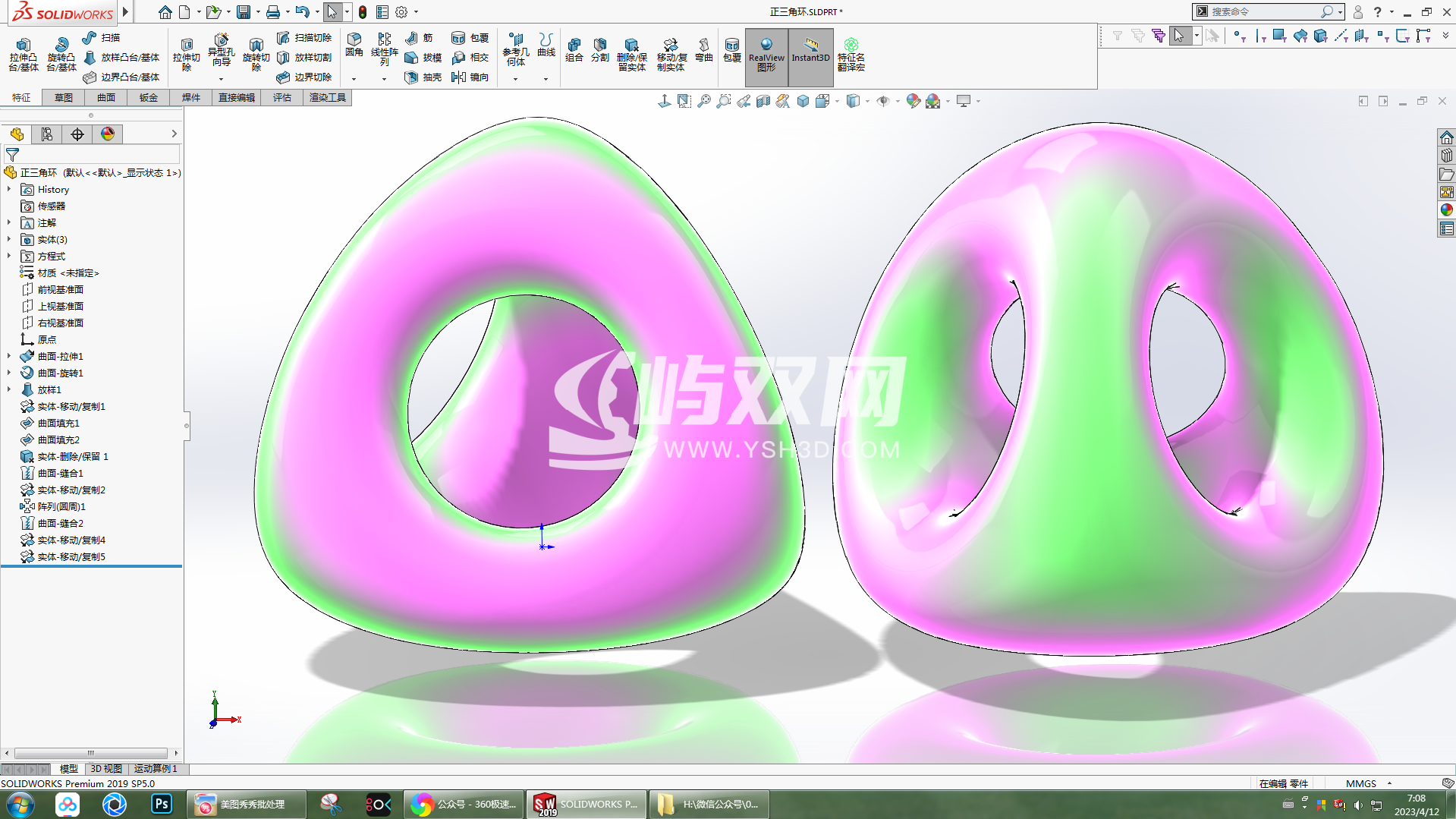Switch to the 焊件 (Weldments) tab
Image resolution: width=1456 pixels, height=819 pixels.
point(191,97)
